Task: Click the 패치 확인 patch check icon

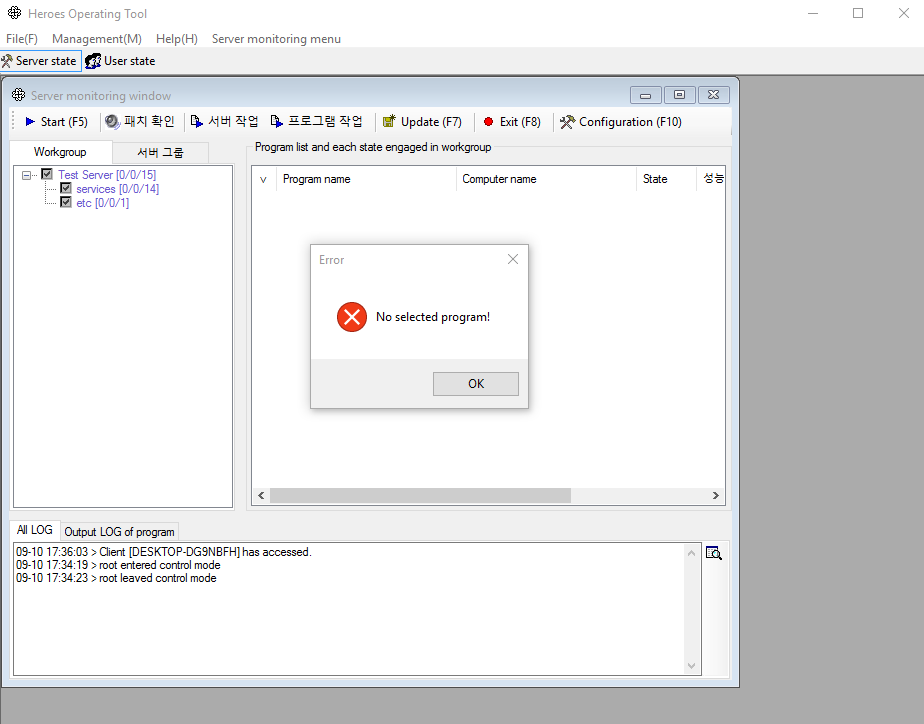Action: pyautogui.click(x=113, y=122)
